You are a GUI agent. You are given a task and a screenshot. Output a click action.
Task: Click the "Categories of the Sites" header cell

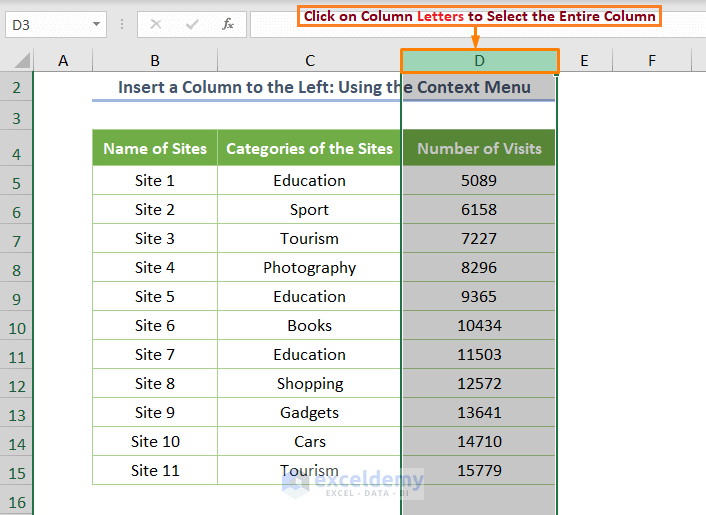click(x=309, y=149)
